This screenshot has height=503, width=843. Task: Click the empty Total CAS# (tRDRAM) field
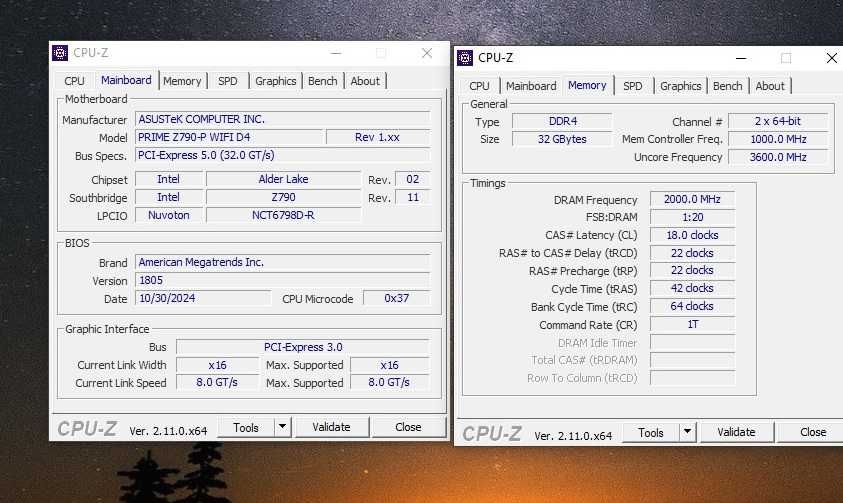click(692, 360)
